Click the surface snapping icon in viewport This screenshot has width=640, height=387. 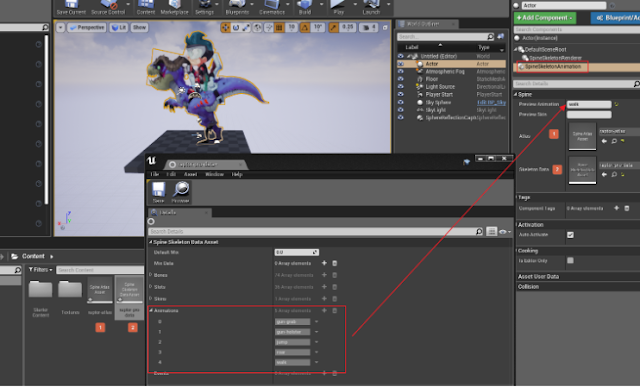point(269,27)
